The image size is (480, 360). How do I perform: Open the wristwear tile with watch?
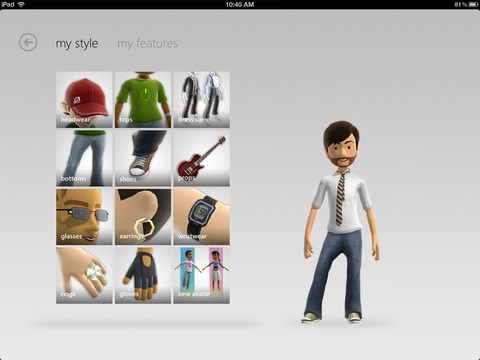(201, 217)
